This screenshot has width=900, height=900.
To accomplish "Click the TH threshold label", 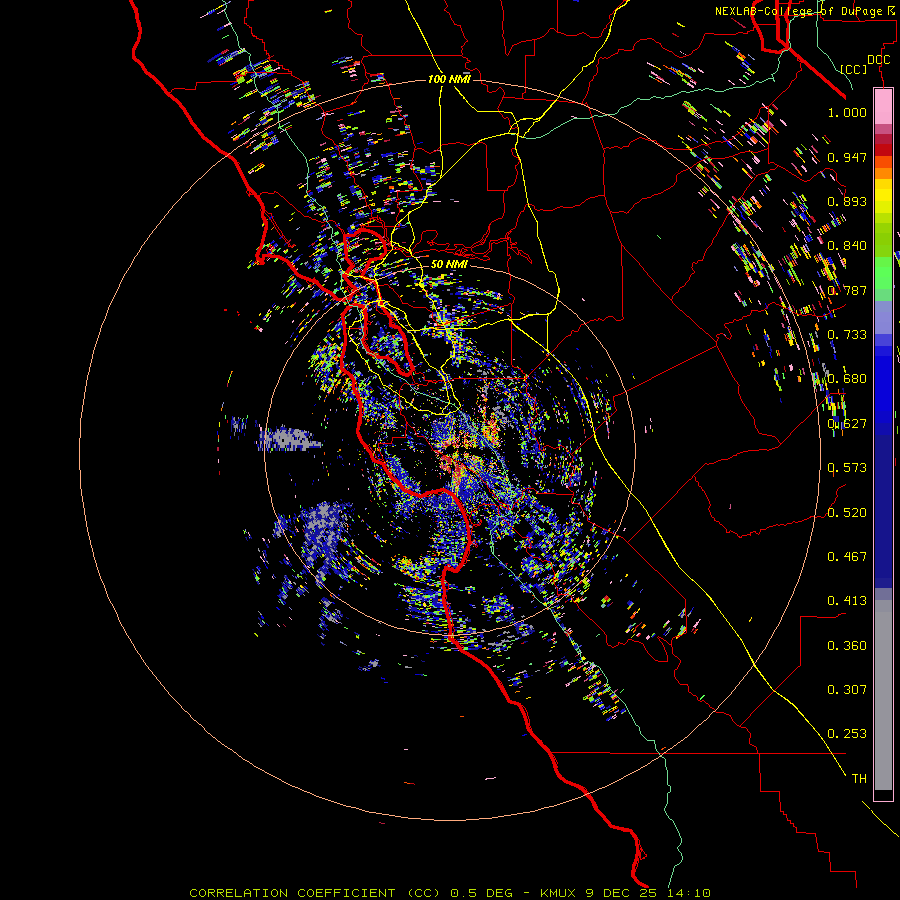I will click(x=859, y=779).
